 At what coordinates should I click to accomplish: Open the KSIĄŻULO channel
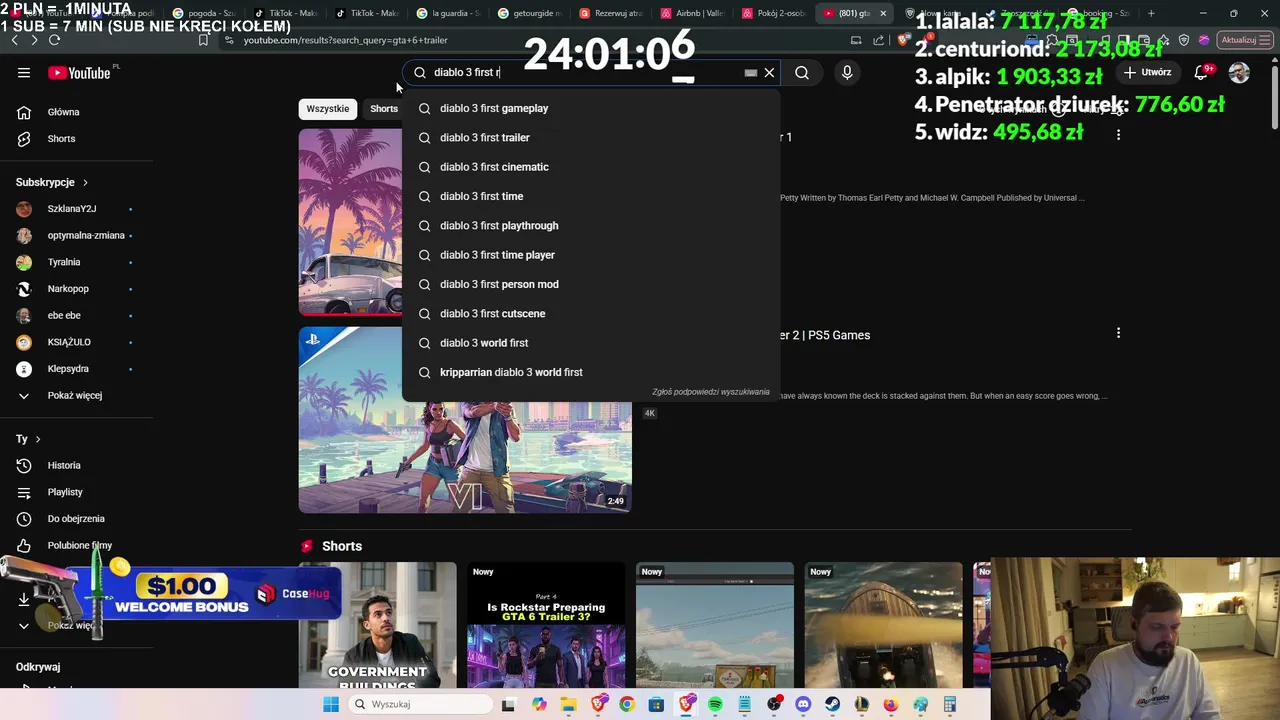[x=69, y=342]
